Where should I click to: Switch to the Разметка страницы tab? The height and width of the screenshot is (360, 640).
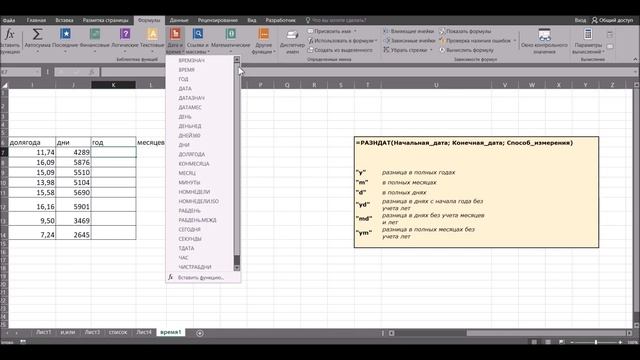pyautogui.click(x=105, y=20)
